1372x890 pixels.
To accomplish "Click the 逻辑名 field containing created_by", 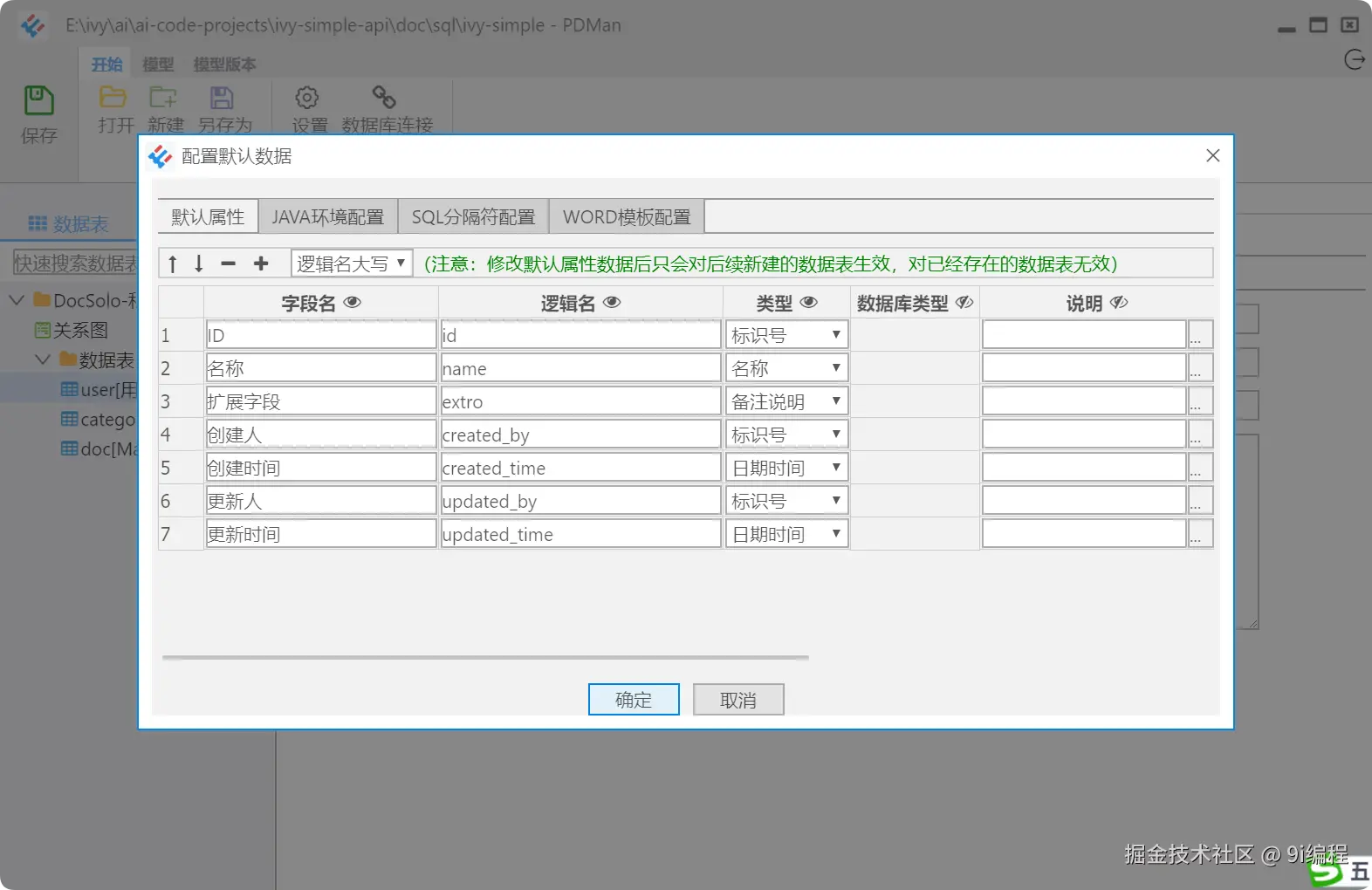I will coord(580,435).
